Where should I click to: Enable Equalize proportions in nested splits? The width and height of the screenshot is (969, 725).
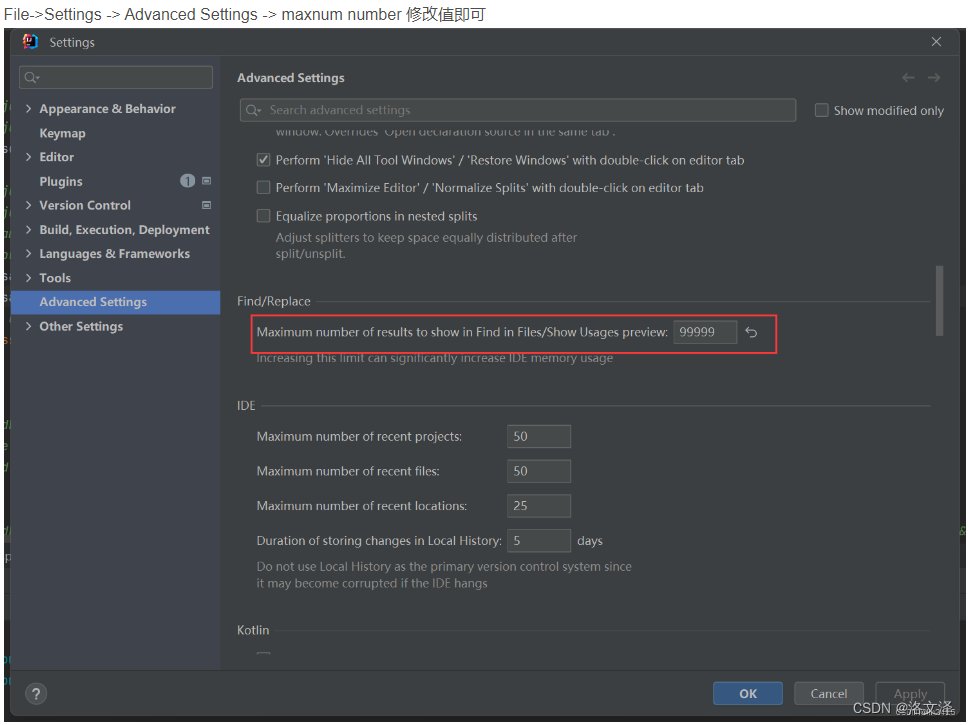pos(263,216)
